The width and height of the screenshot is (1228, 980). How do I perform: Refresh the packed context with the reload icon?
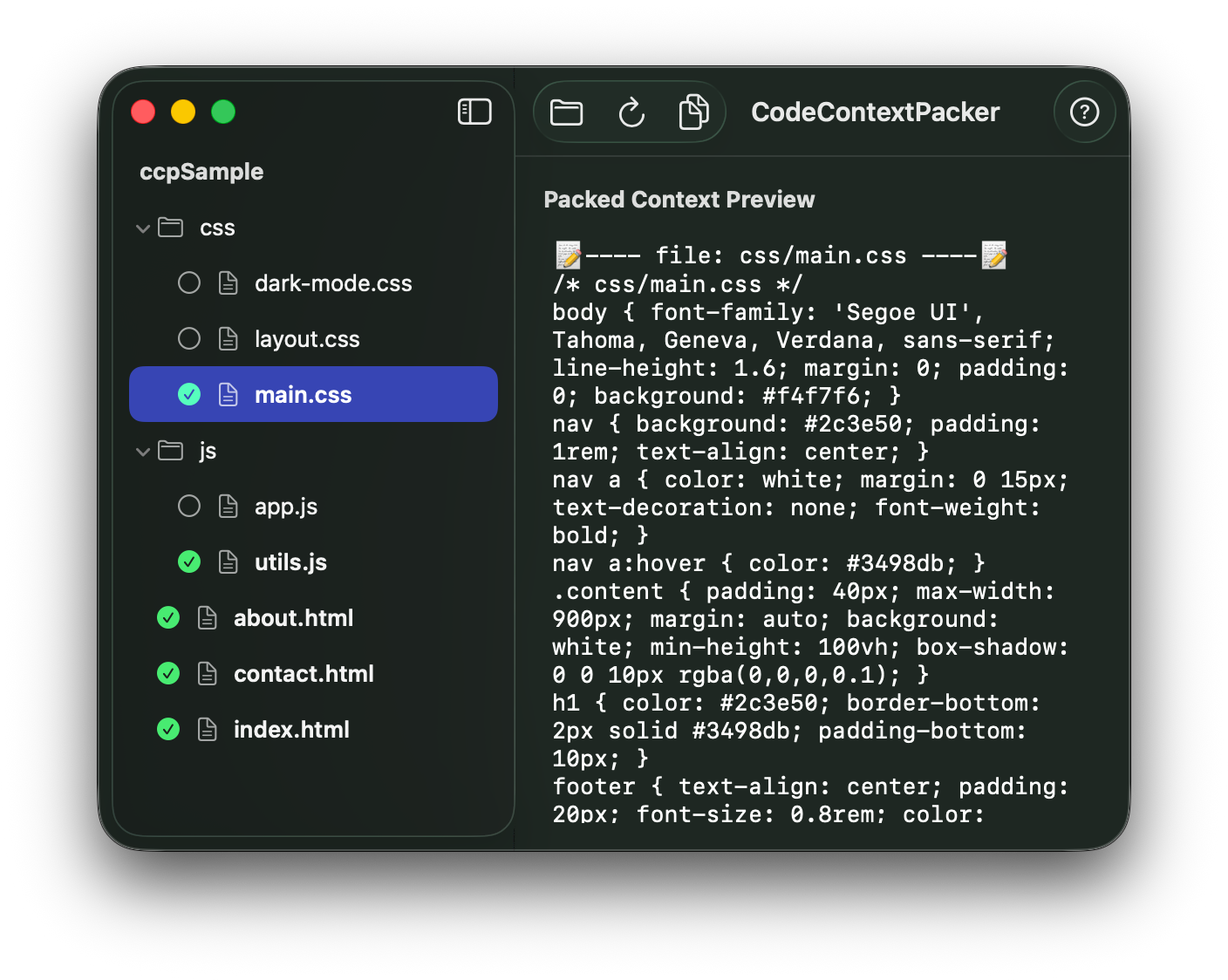[x=631, y=112]
